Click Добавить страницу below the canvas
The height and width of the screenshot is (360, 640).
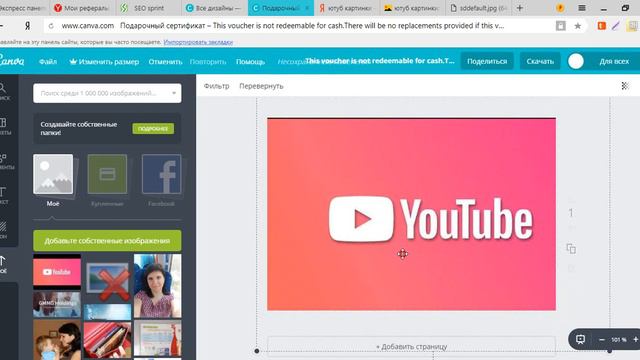pos(411,347)
